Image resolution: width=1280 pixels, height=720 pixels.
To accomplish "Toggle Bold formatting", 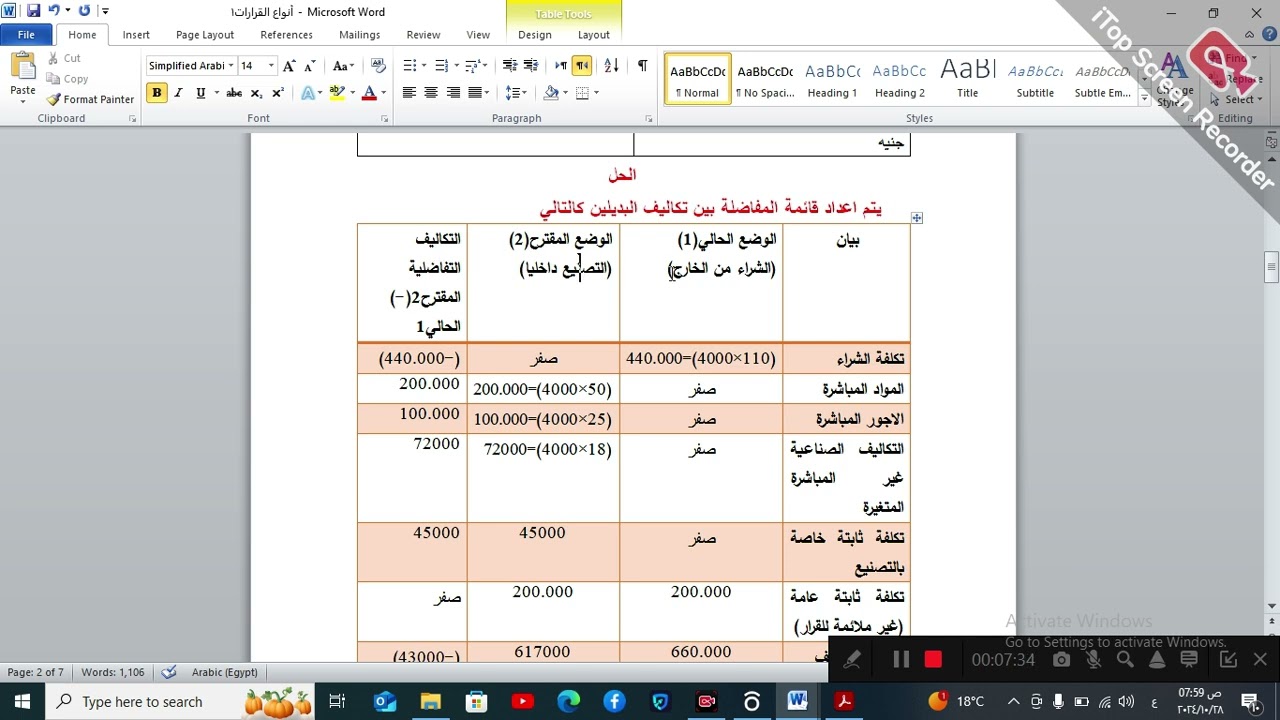I will 156,93.
